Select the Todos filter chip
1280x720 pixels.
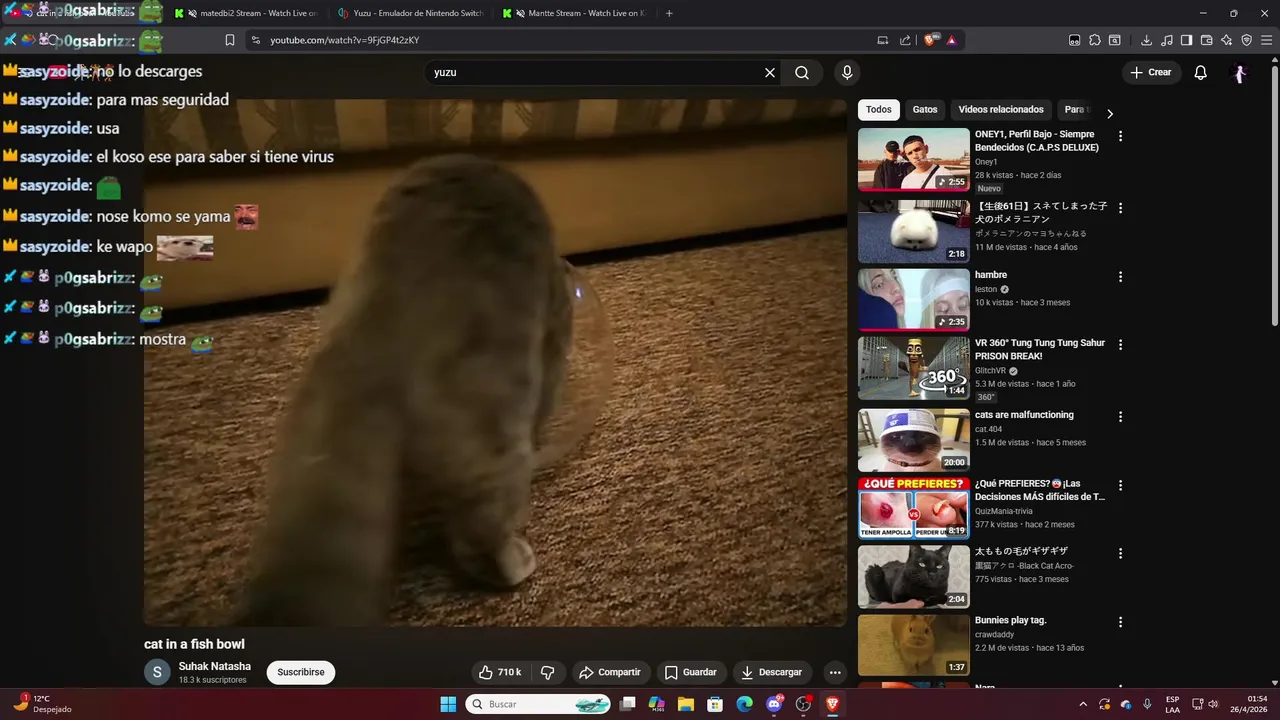click(x=879, y=110)
